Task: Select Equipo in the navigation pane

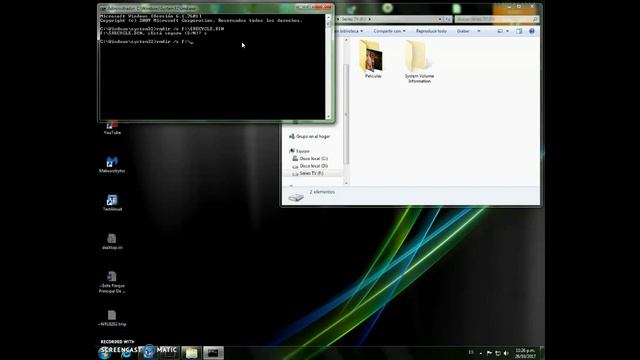Action: click(300, 151)
